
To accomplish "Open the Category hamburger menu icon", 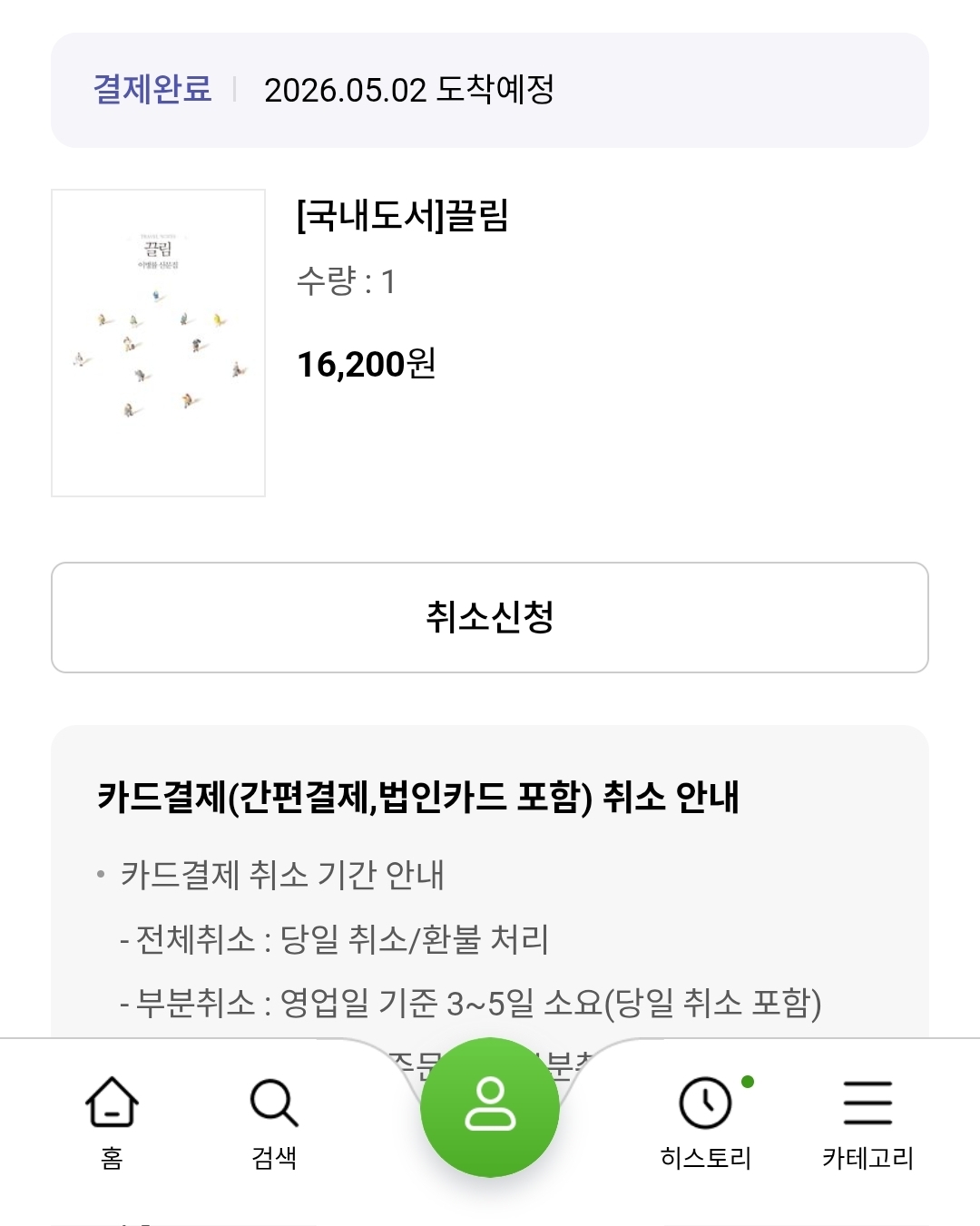I will pyautogui.click(x=867, y=1102).
